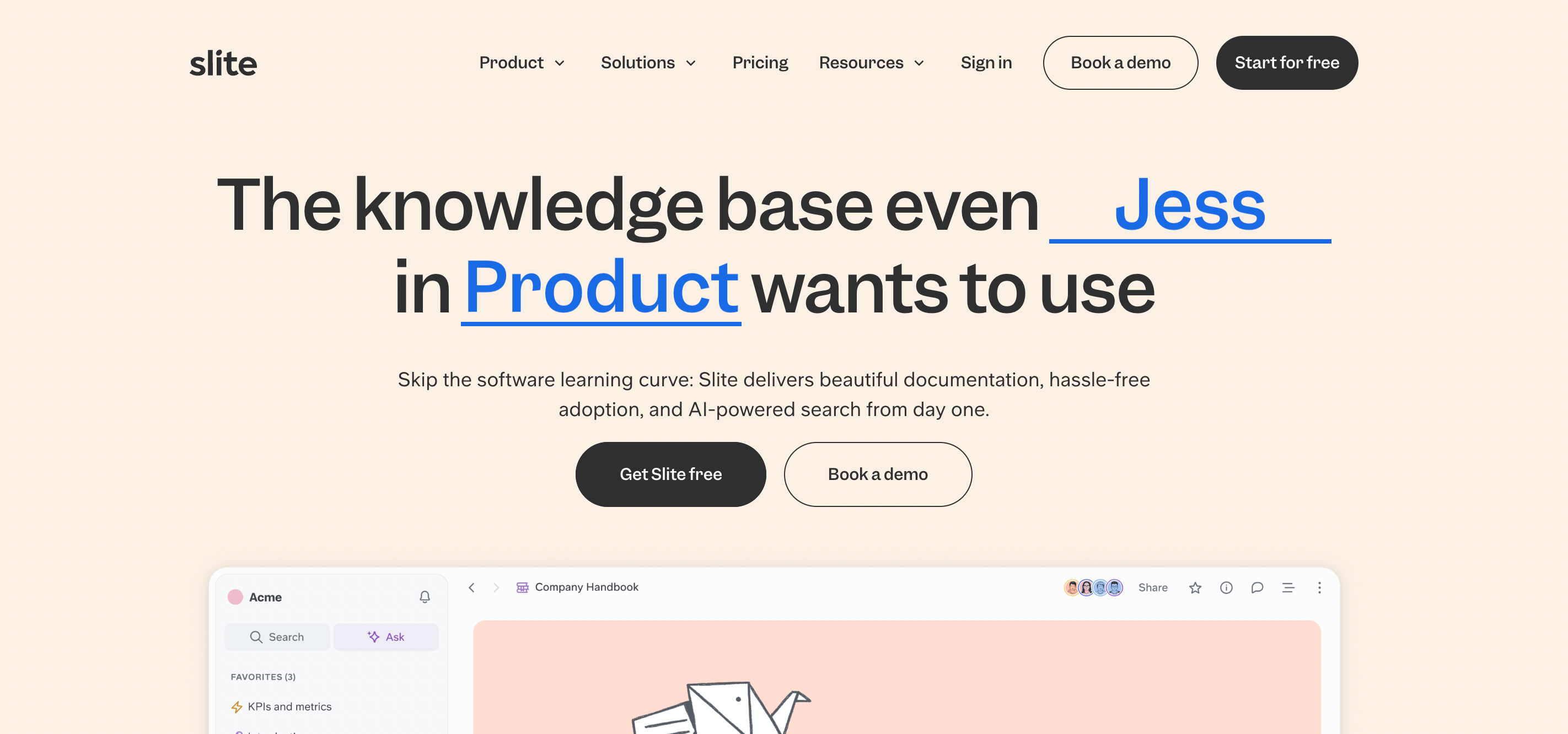The image size is (1568, 734).
Task: Click Book a demo below the tagline
Action: (877, 474)
